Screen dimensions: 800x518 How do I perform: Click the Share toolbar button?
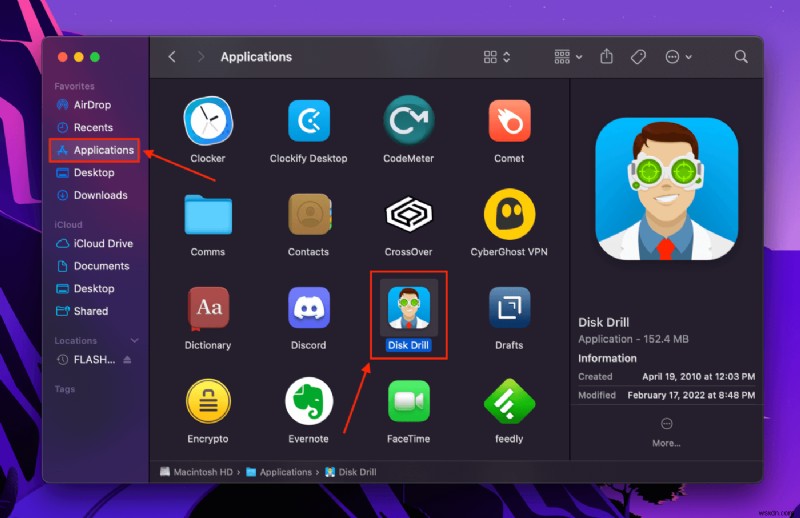(x=606, y=56)
